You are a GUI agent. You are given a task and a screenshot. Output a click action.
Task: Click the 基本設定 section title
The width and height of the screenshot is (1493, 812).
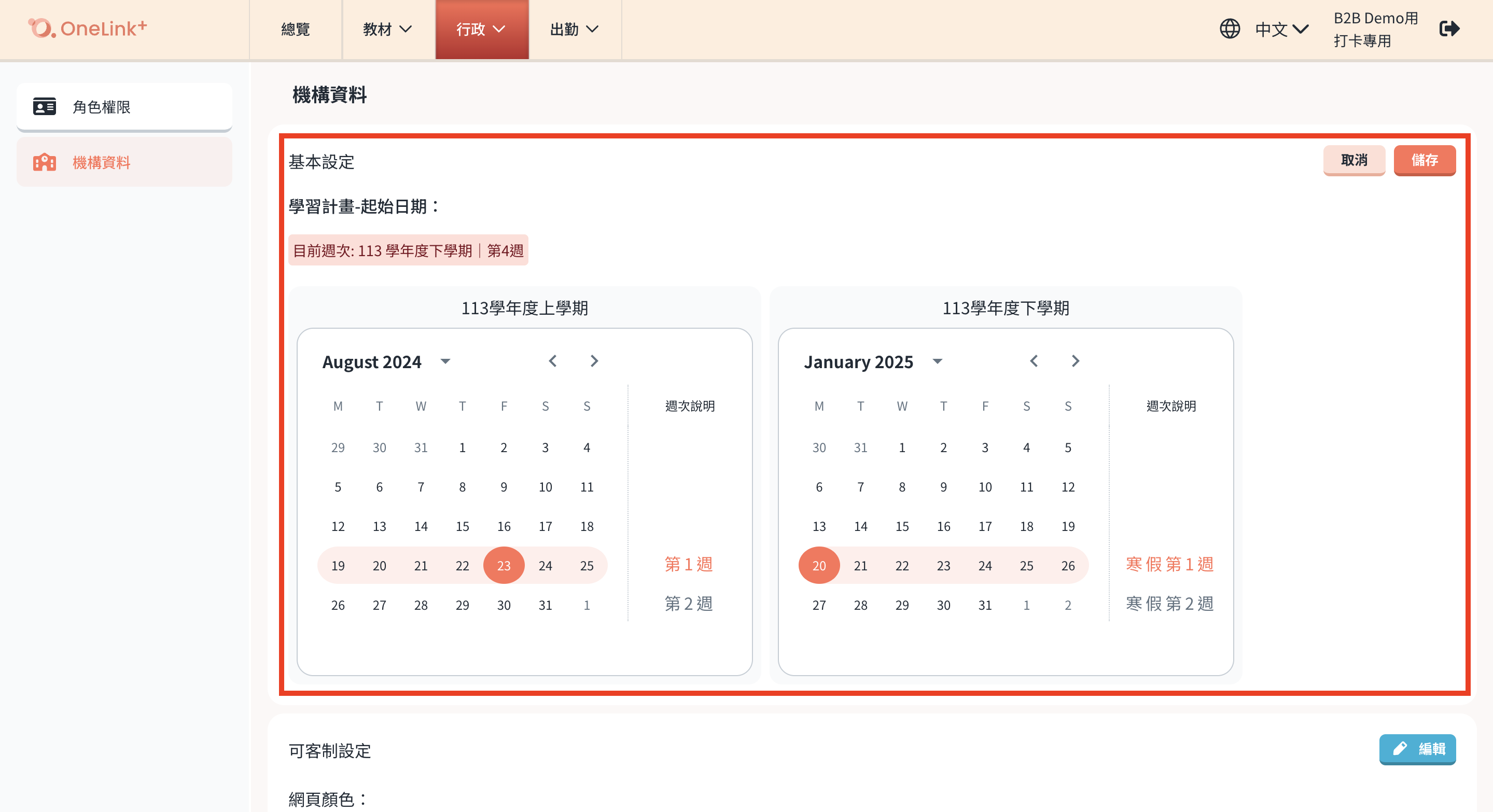point(321,162)
